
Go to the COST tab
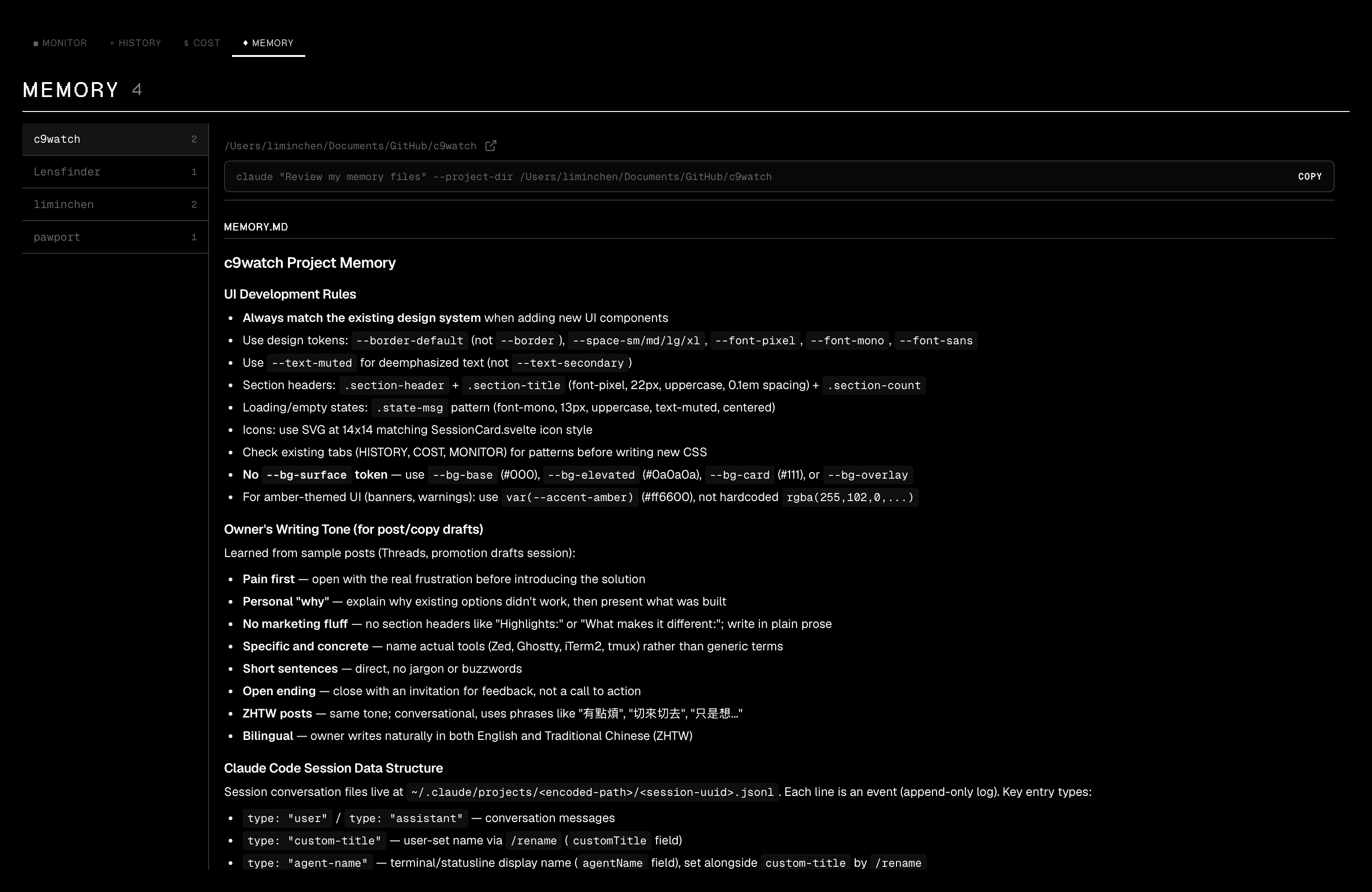(206, 43)
